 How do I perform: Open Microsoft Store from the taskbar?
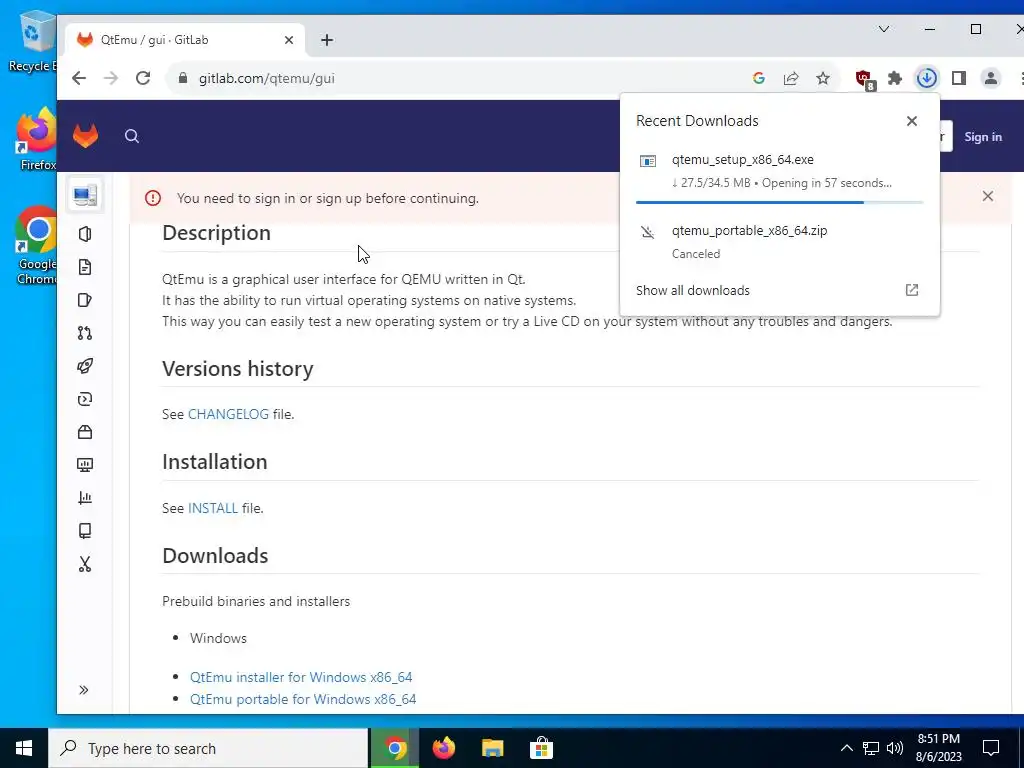click(541, 748)
